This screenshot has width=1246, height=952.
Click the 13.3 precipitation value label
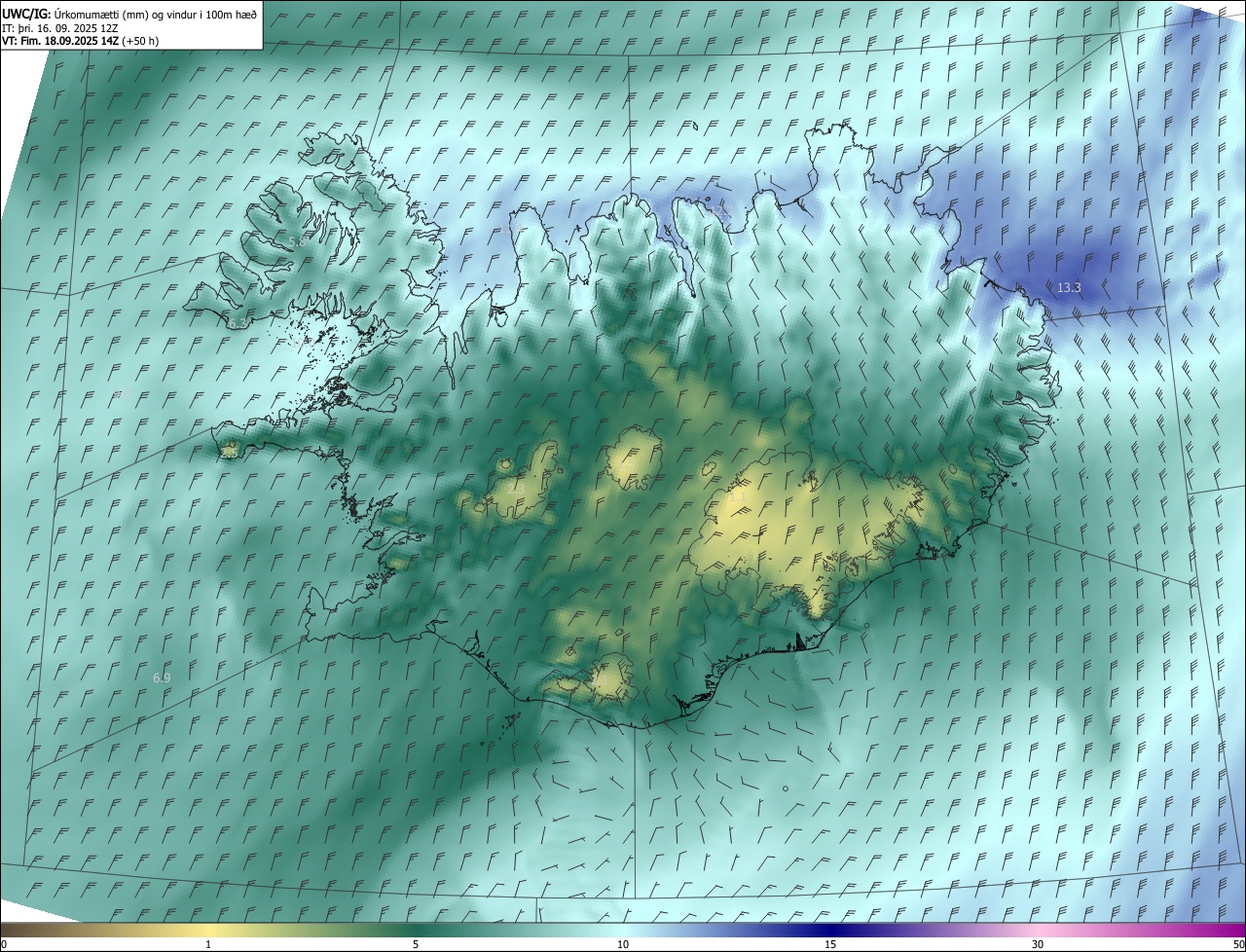[1069, 287]
